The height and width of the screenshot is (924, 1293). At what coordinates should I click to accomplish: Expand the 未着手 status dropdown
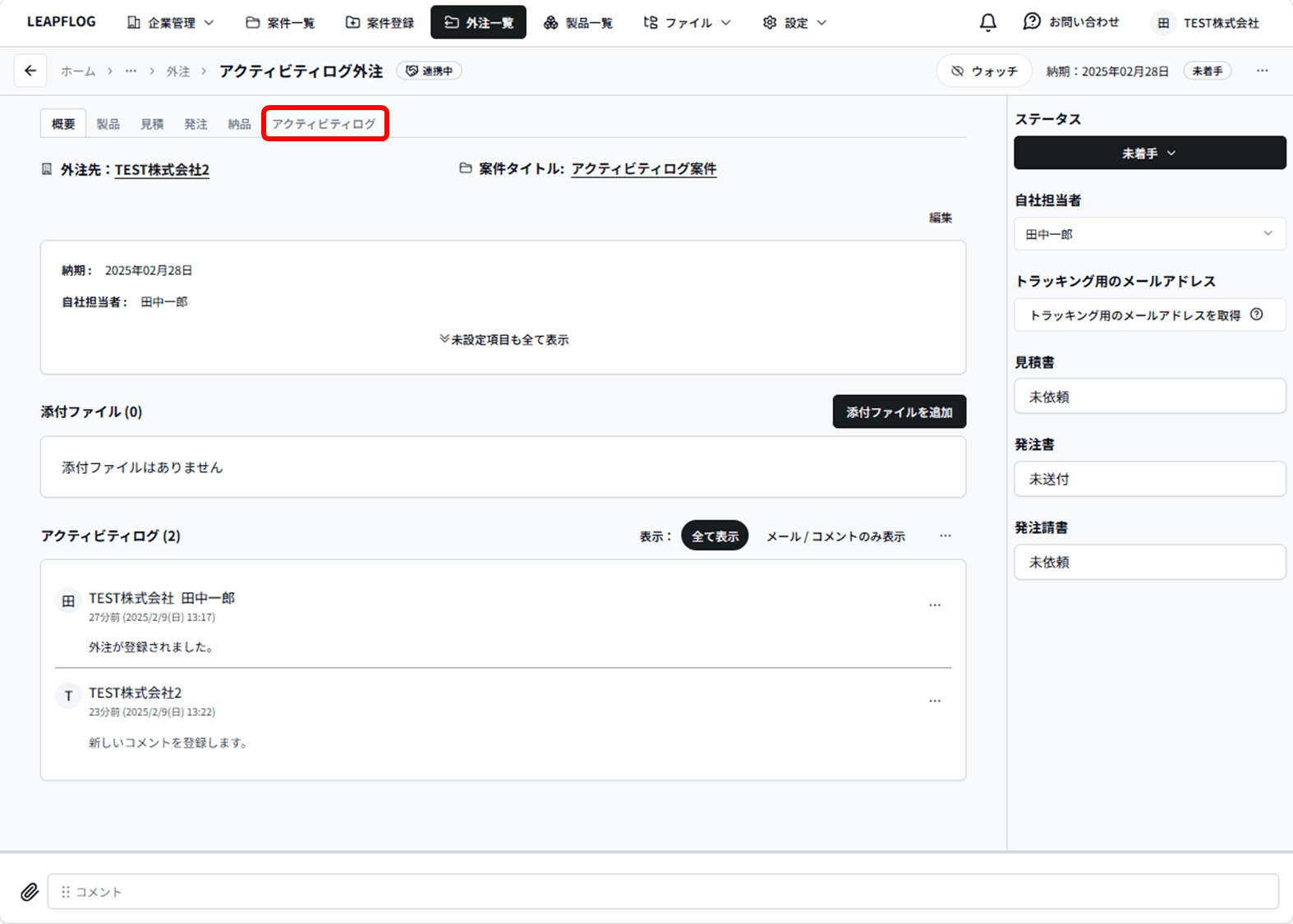(1149, 154)
